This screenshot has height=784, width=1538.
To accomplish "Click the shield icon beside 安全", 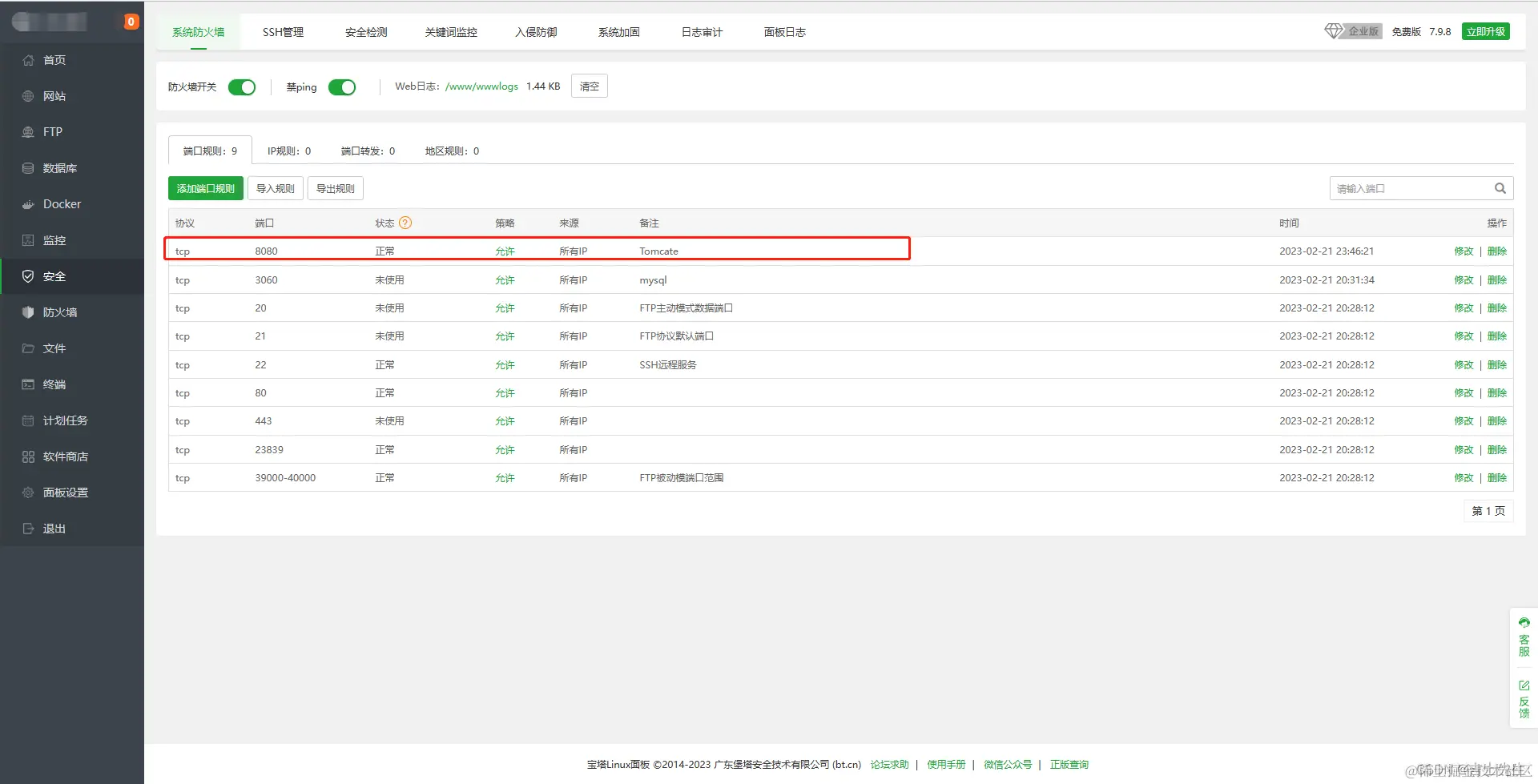I will click(x=28, y=276).
